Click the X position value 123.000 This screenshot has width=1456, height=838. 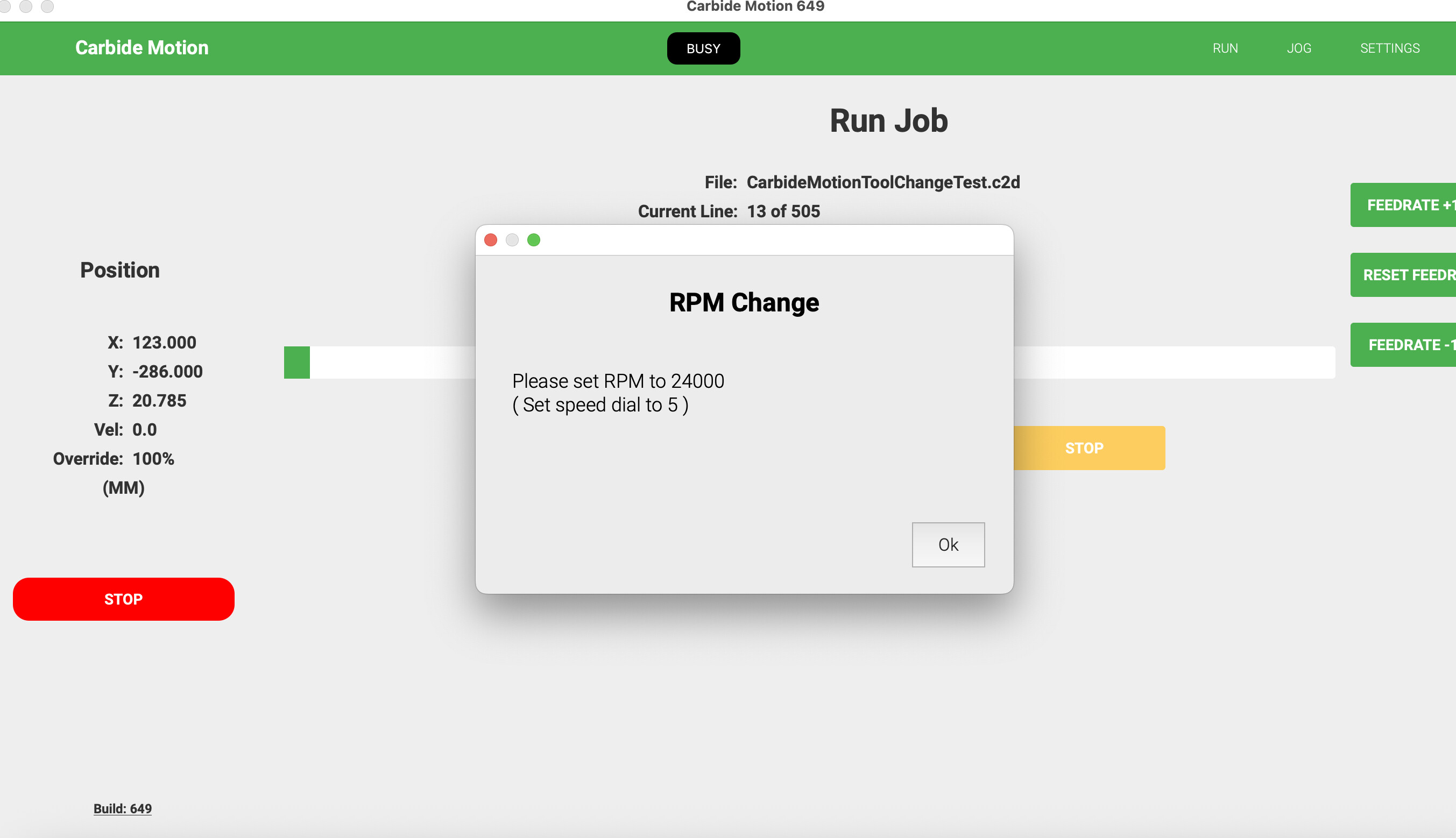(164, 343)
